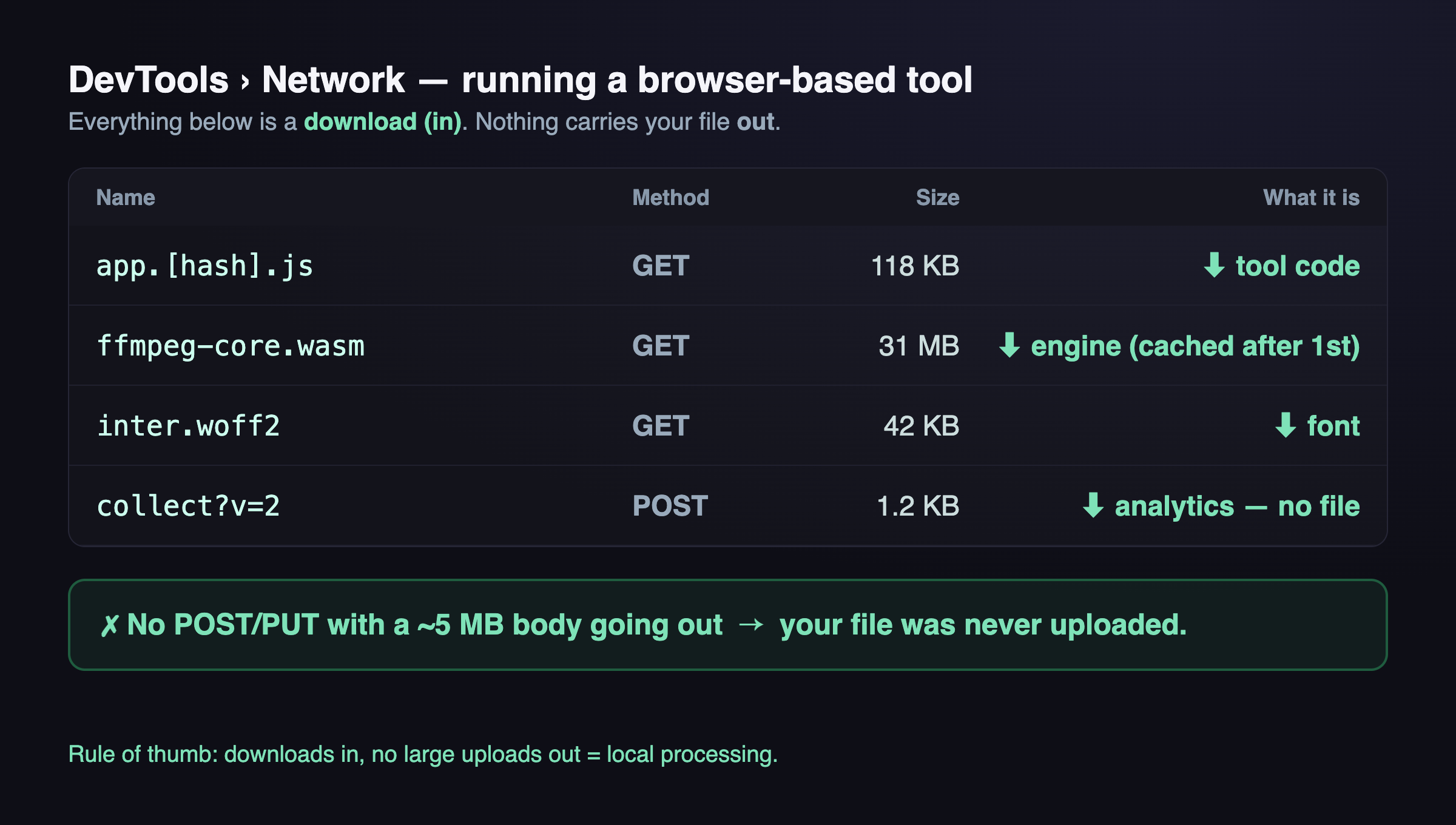
Task: Select the ffmpeg-core.wasm request name
Action: click(231, 346)
